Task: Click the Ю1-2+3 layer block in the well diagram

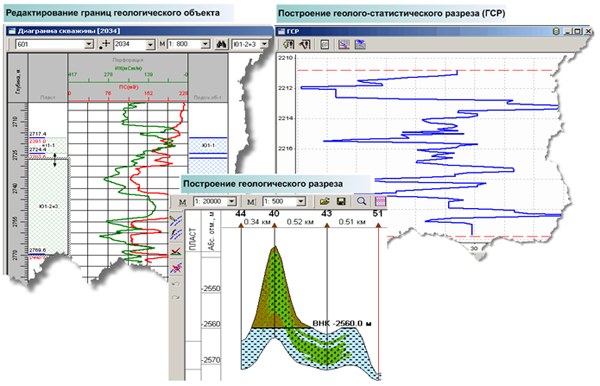Action: pos(48,206)
